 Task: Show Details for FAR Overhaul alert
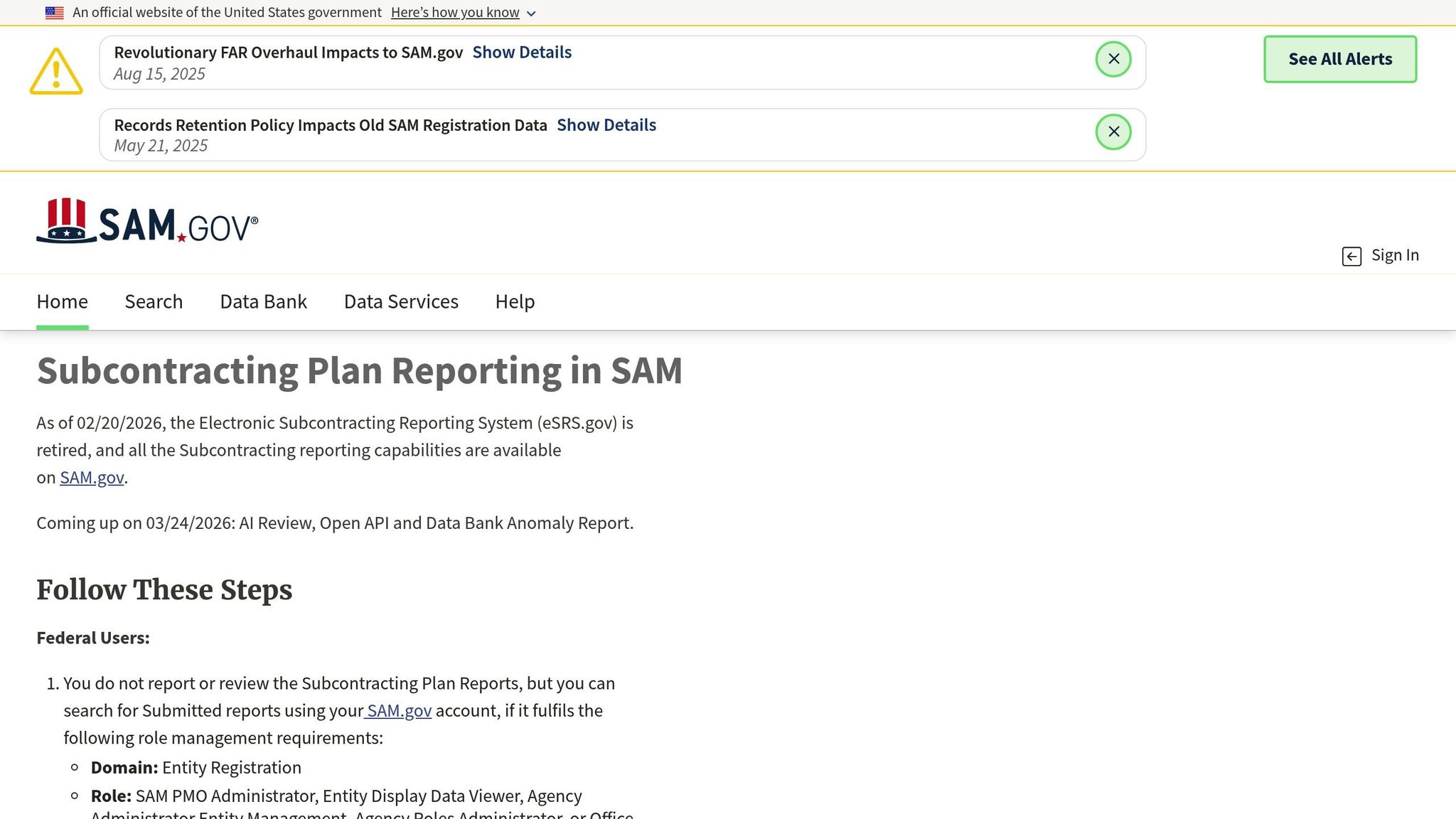point(522,53)
